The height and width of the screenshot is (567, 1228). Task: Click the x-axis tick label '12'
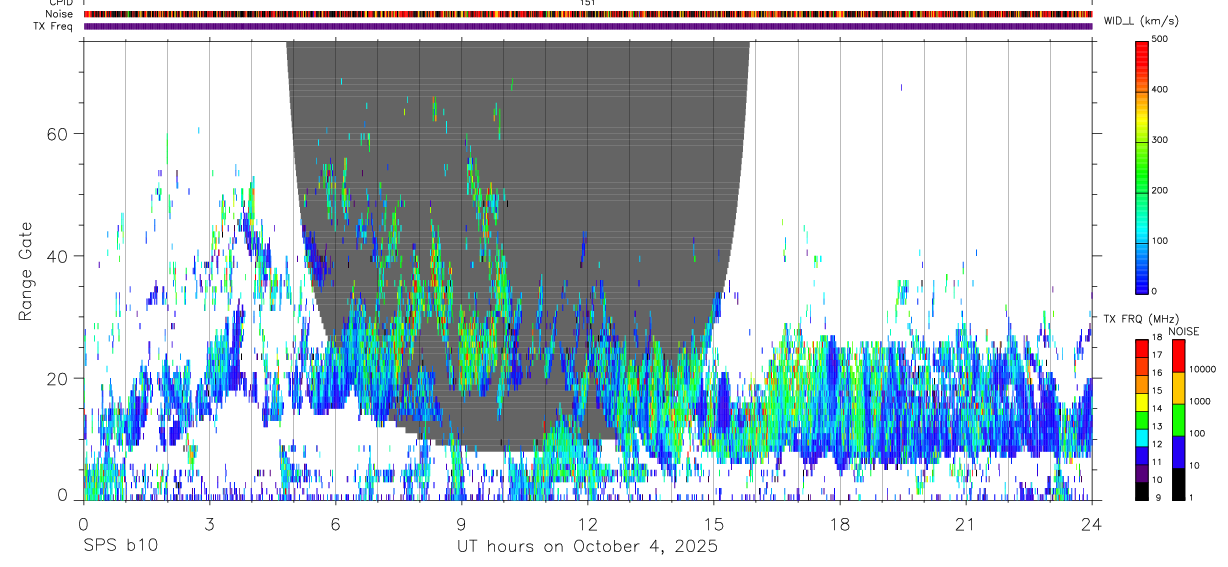coord(587,525)
